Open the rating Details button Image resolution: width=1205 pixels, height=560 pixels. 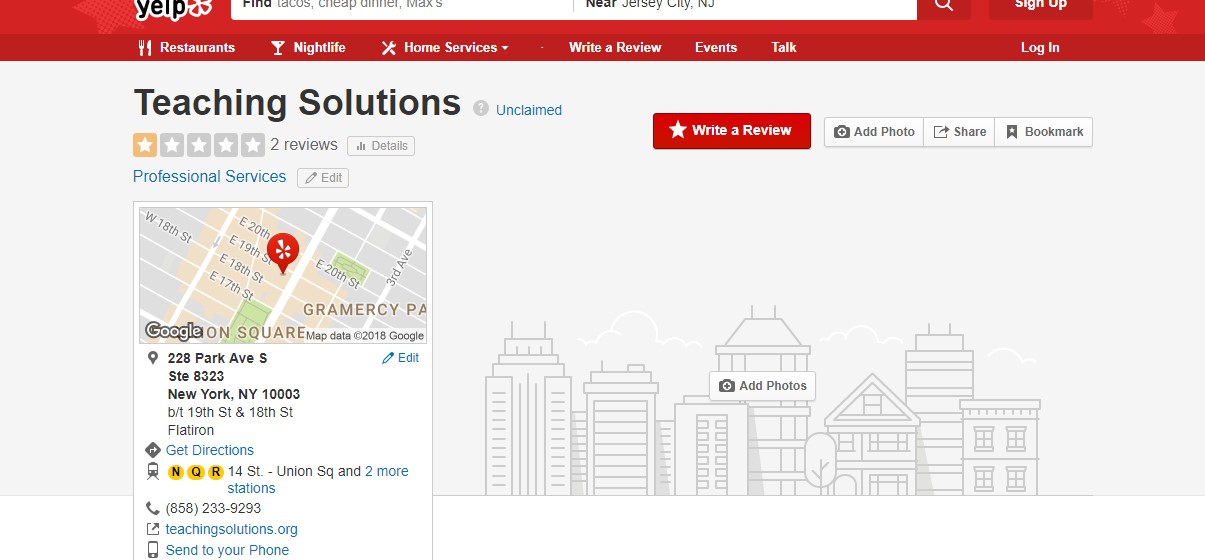(x=381, y=145)
